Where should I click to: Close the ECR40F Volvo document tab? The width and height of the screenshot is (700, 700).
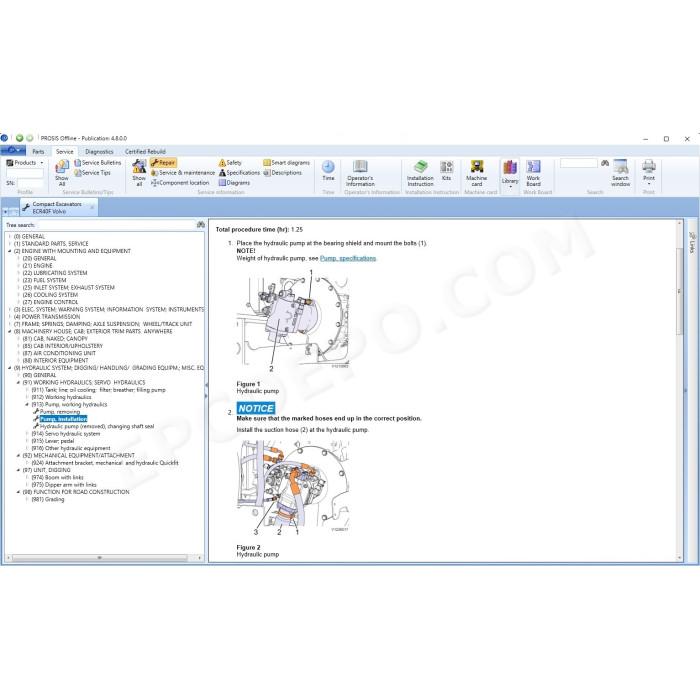(92, 207)
